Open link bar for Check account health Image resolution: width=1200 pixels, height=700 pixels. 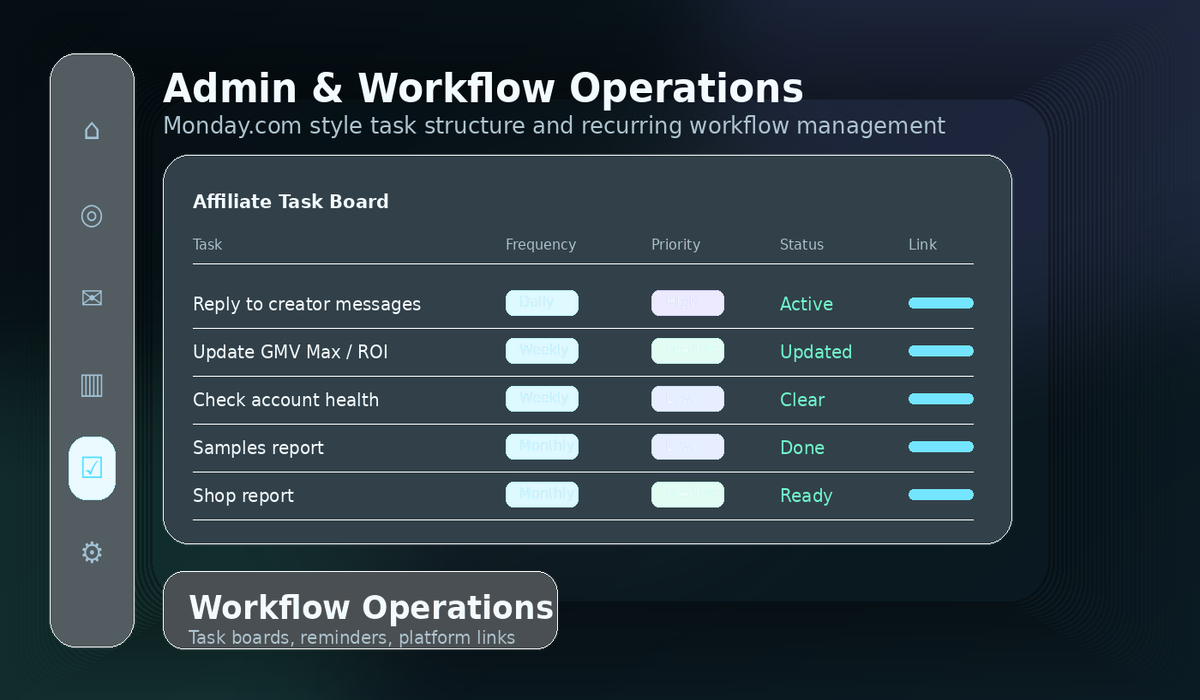click(941, 399)
